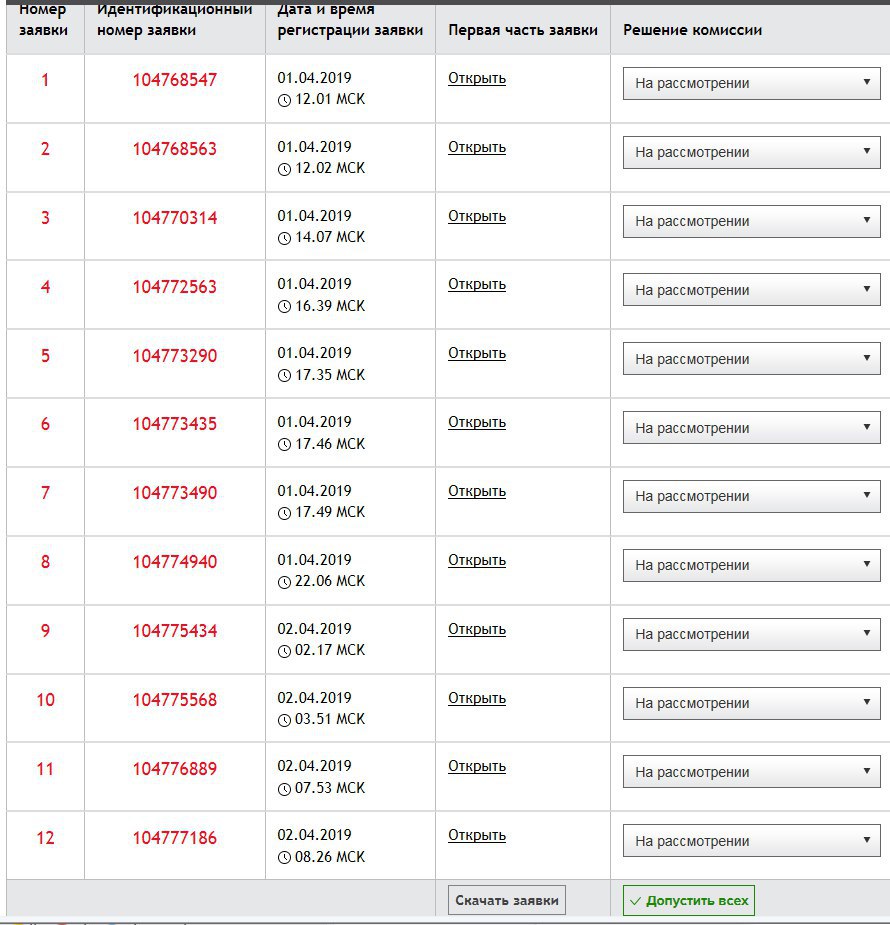This screenshot has width=890, height=925.
Task: Click the 'Скачать заявки' button
Action: [x=507, y=900]
